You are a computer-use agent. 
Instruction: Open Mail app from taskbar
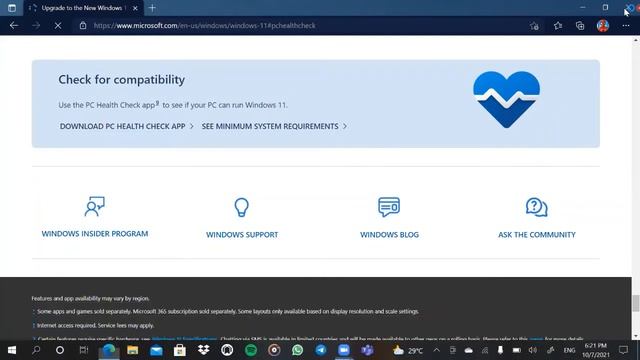pyautogui.click(x=156, y=350)
